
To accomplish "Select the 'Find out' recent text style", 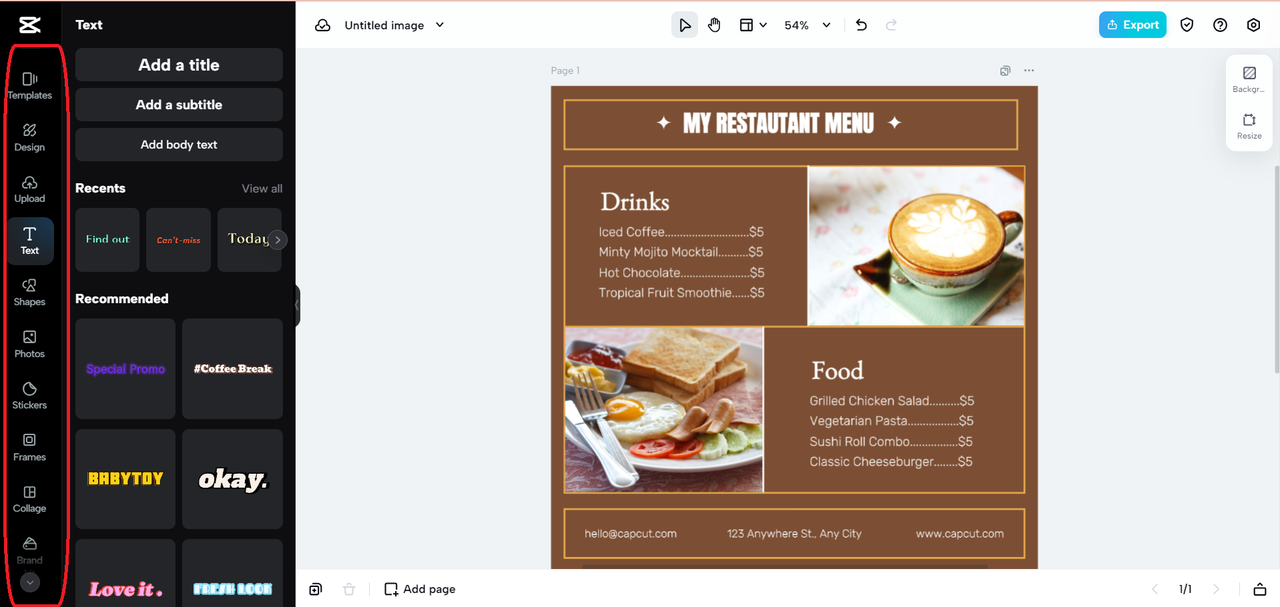I will [108, 240].
